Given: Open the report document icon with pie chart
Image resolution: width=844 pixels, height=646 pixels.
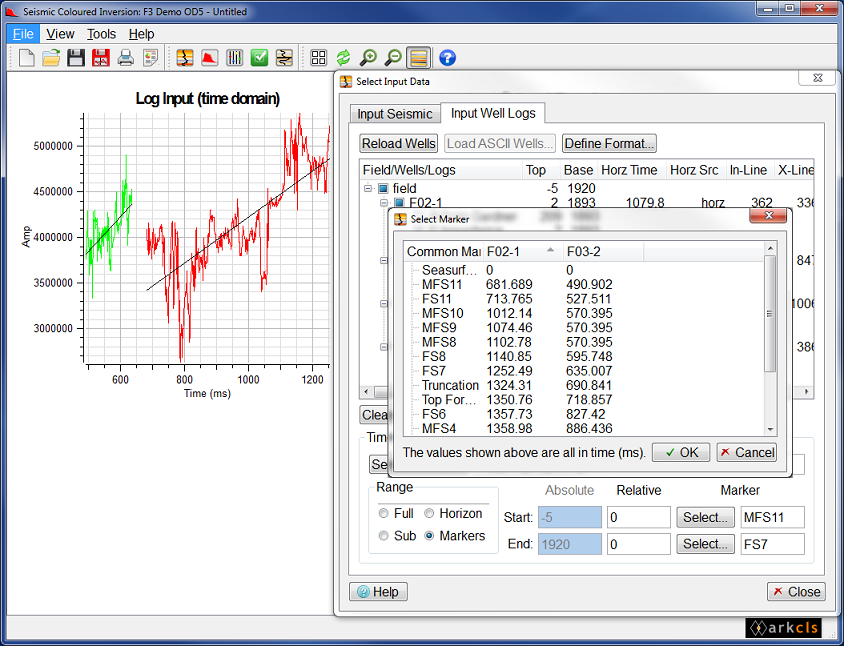Looking at the screenshot, I should [x=150, y=58].
